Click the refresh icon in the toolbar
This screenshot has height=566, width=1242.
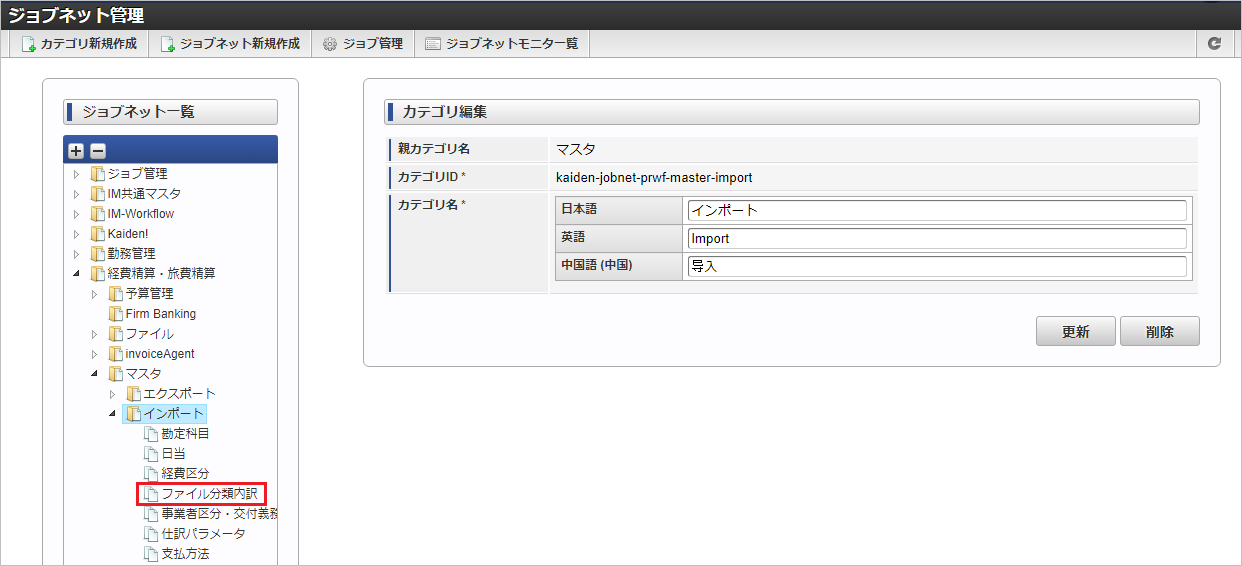(x=1215, y=44)
